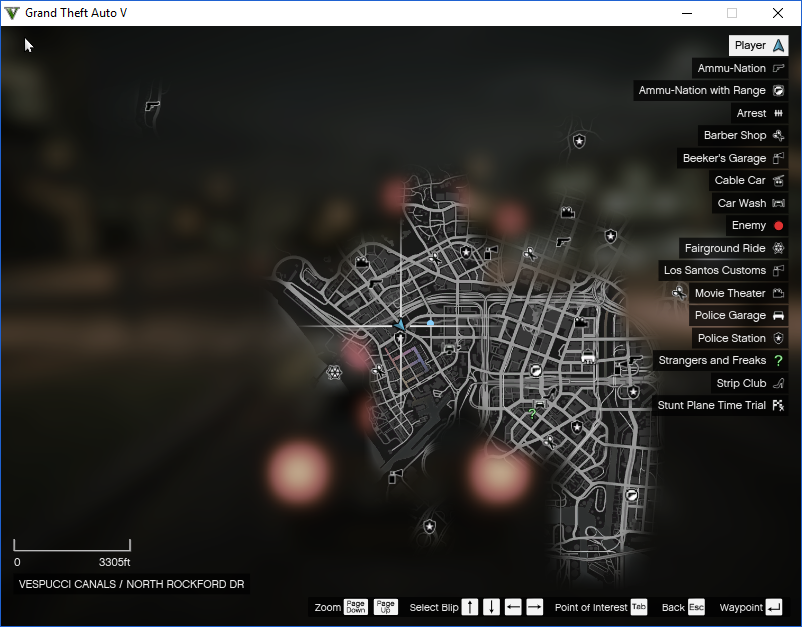Select Movie Theater in the legend
Image resolution: width=802 pixels, height=627 pixels.
coord(739,293)
